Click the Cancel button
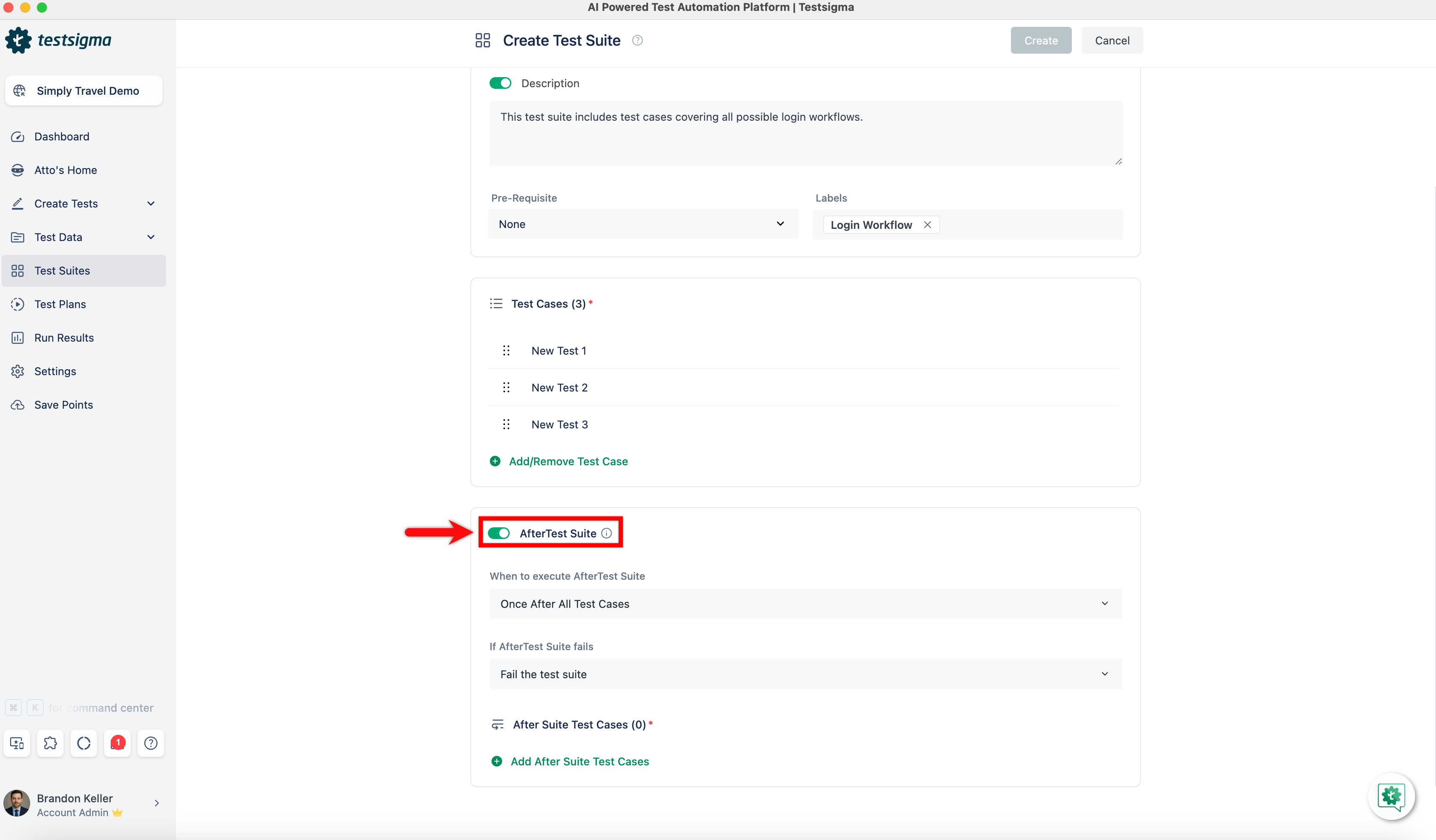Viewport: 1436px width, 840px height. point(1112,41)
